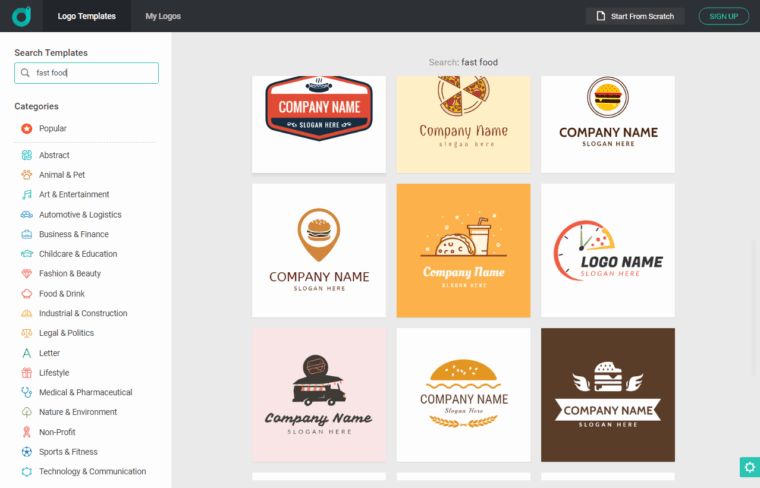Click the Medical & Pharmaceutical stethoscope icon

point(27,393)
